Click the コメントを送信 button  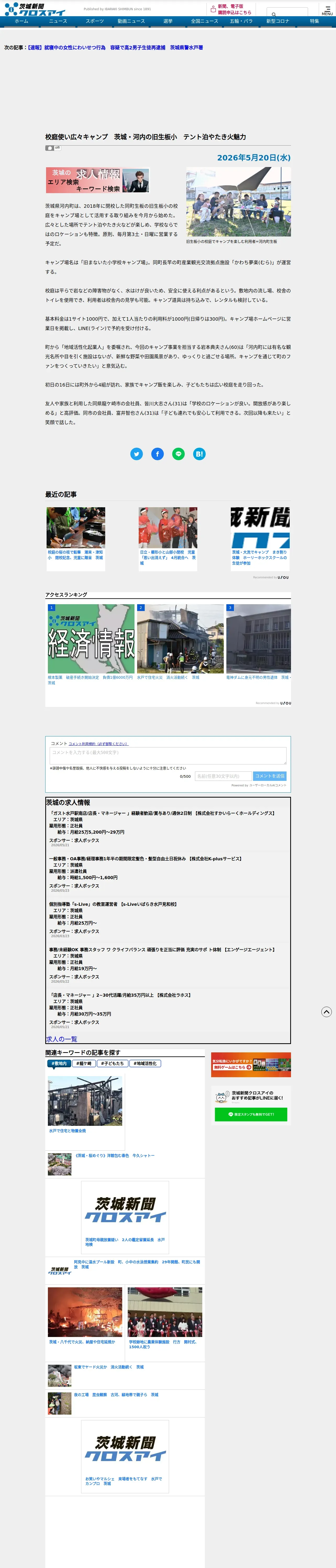point(270,776)
